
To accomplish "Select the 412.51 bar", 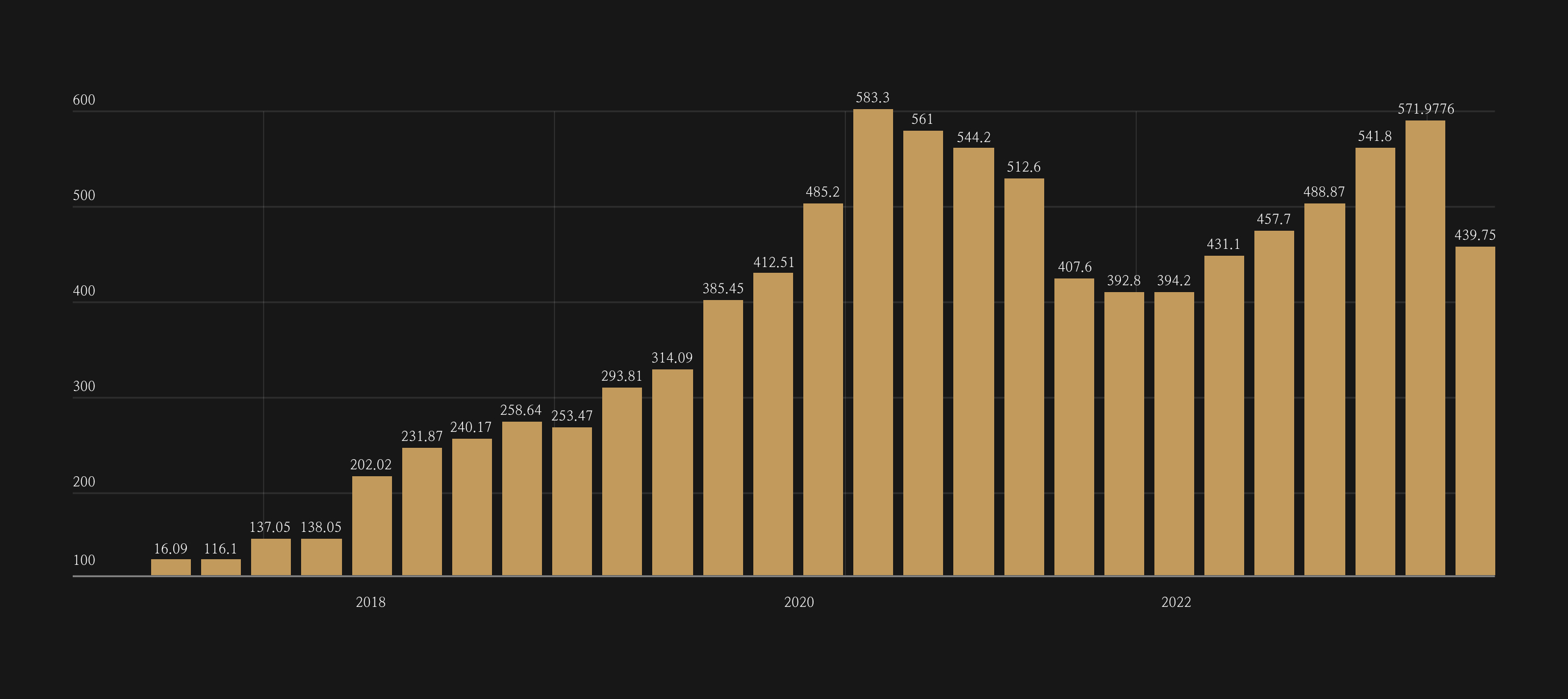I will point(773,424).
